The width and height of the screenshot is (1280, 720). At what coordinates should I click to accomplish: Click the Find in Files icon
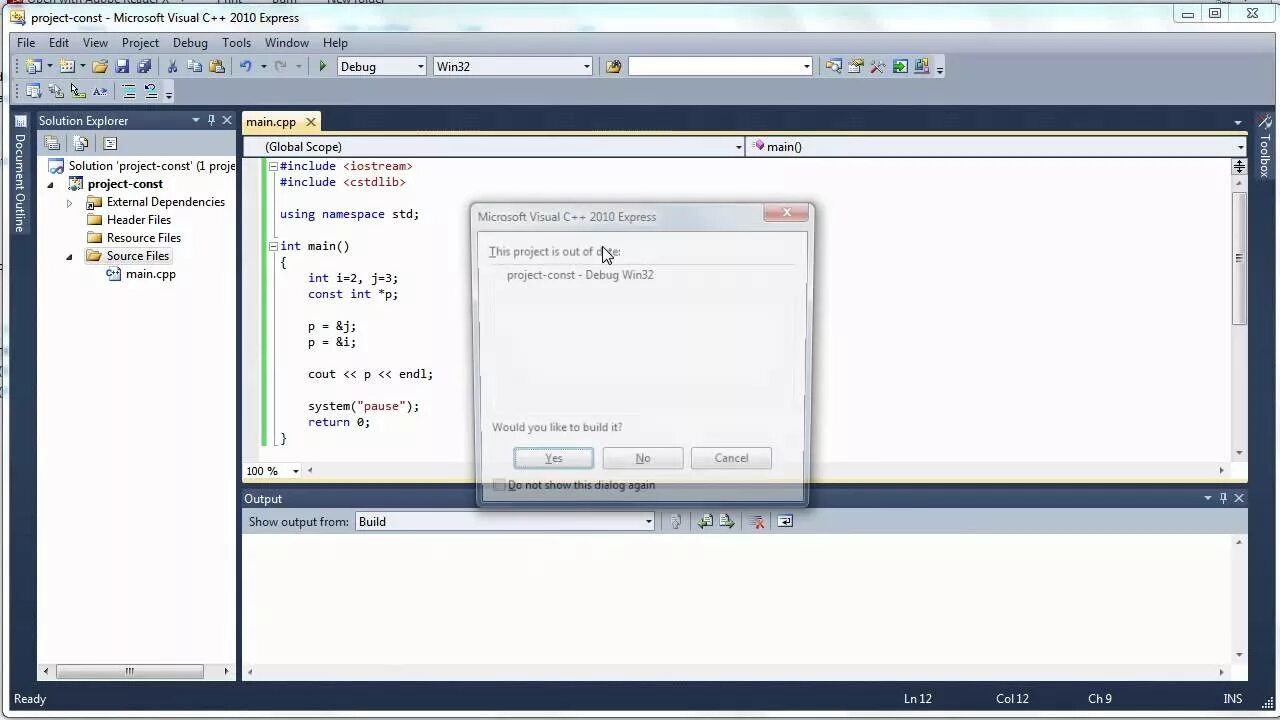click(613, 66)
